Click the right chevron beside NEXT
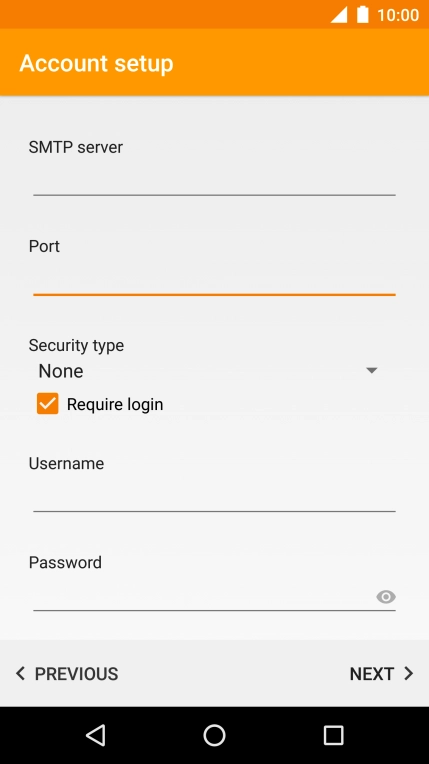 [409, 673]
